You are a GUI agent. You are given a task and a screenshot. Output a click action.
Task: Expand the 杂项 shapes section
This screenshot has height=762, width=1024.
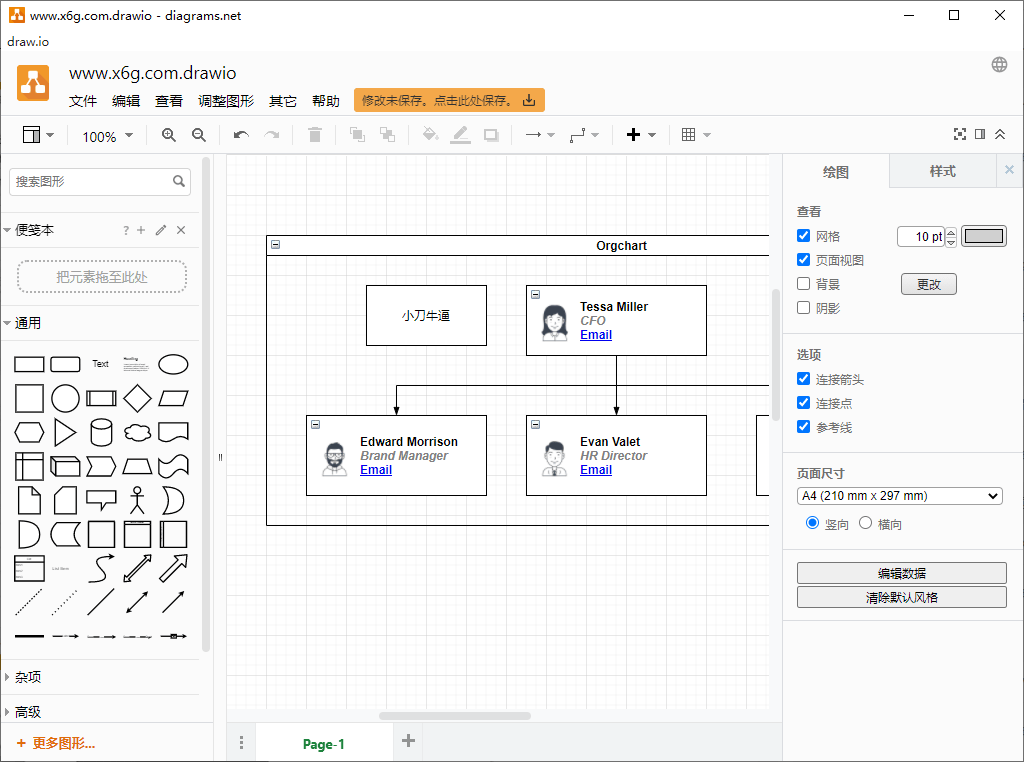[30, 676]
